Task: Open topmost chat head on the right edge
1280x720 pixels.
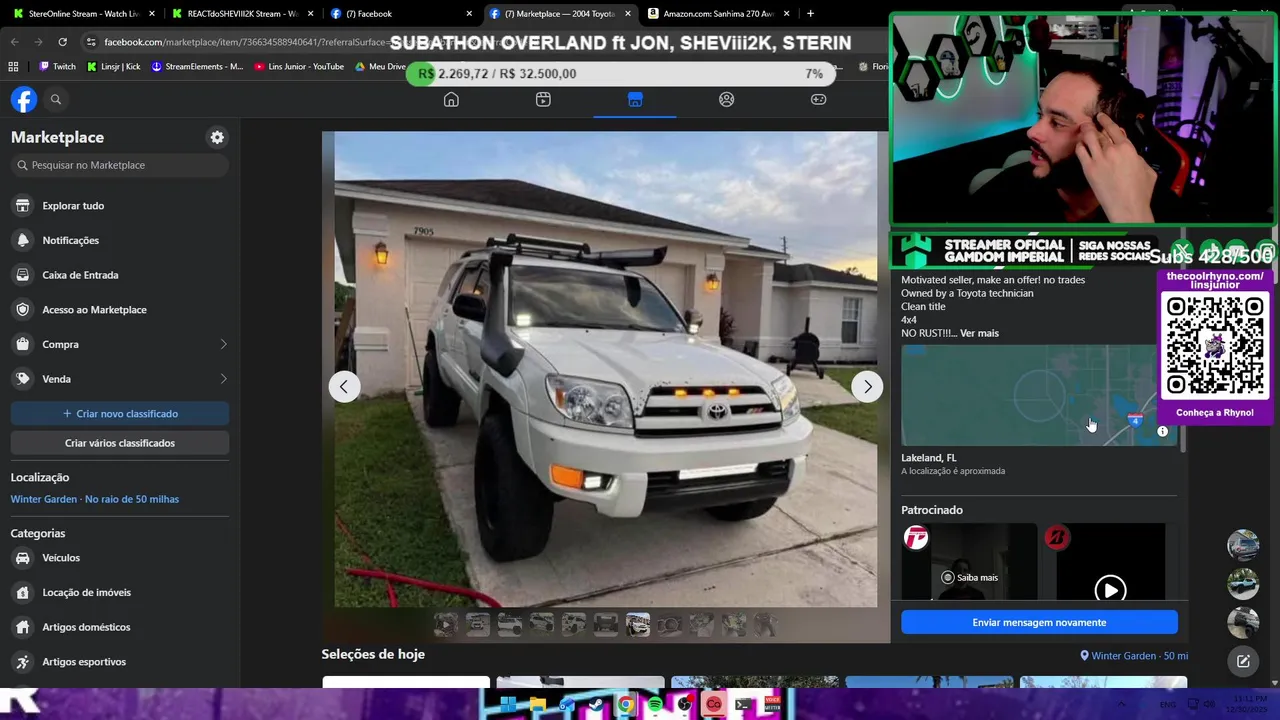Action: 1243,545
